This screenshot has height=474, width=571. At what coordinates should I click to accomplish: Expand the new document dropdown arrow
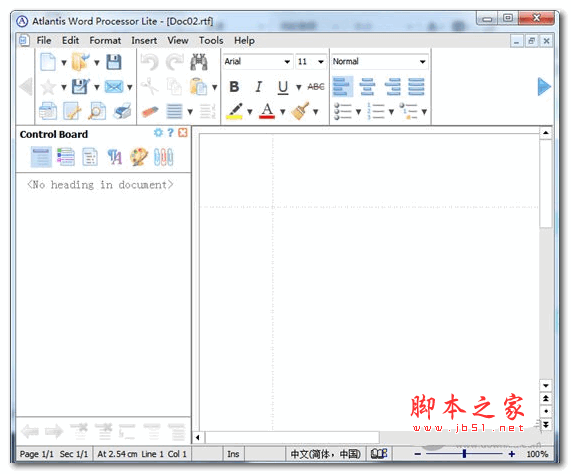64,63
